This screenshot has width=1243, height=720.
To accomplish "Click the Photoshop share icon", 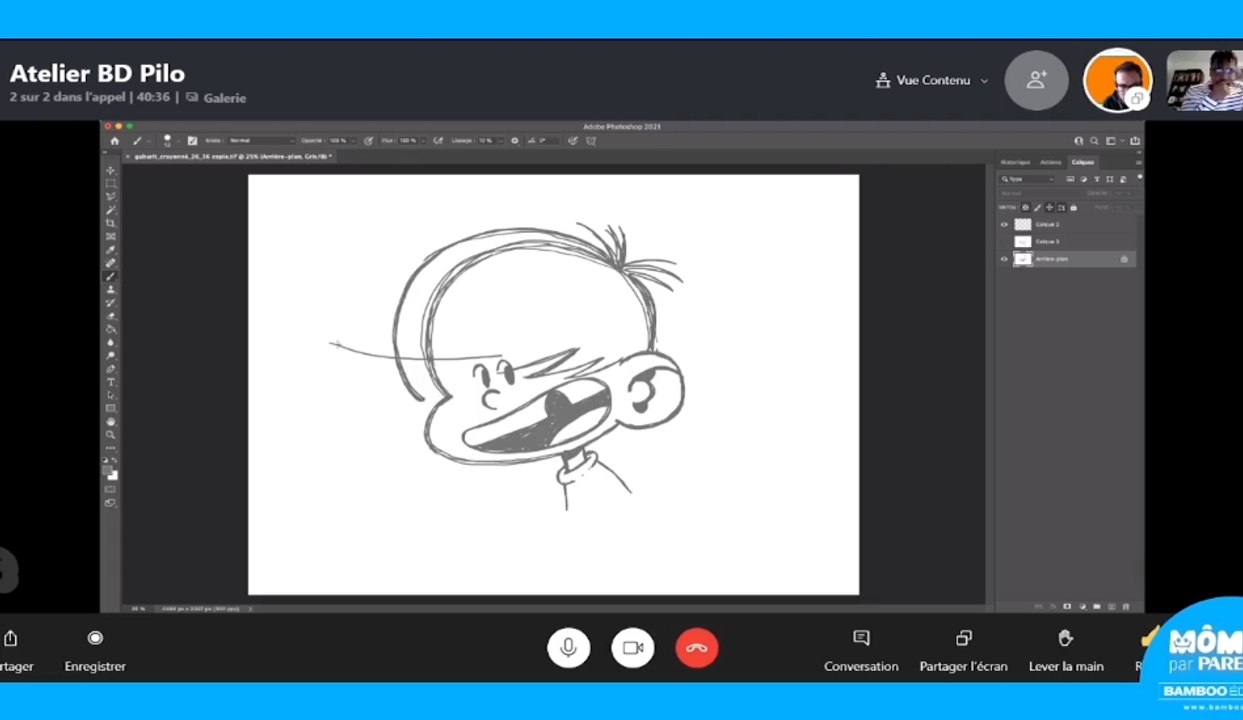I will point(1135,141).
